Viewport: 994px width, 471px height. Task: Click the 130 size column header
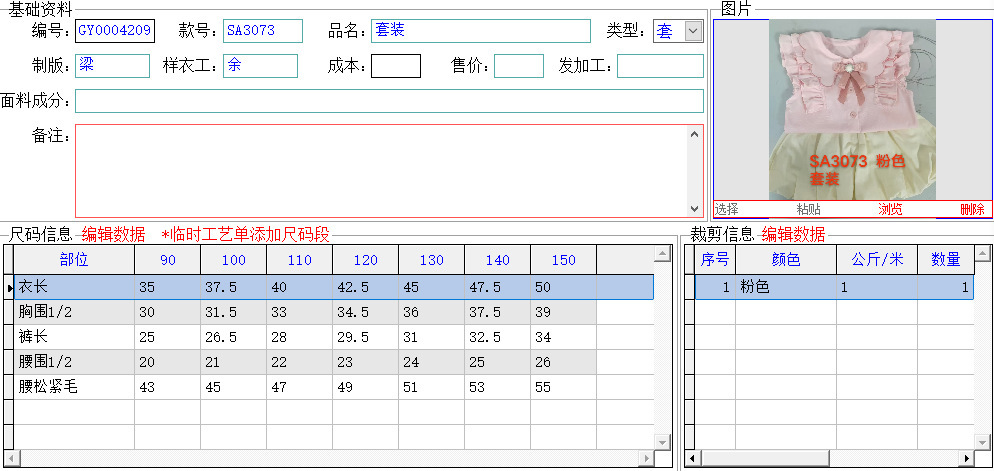coord(431,260)
